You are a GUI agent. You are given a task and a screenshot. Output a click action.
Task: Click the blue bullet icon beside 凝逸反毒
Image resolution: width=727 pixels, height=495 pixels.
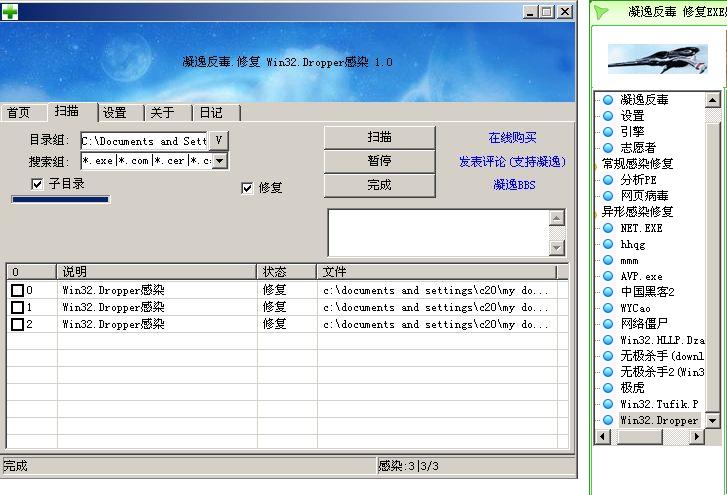608,100
